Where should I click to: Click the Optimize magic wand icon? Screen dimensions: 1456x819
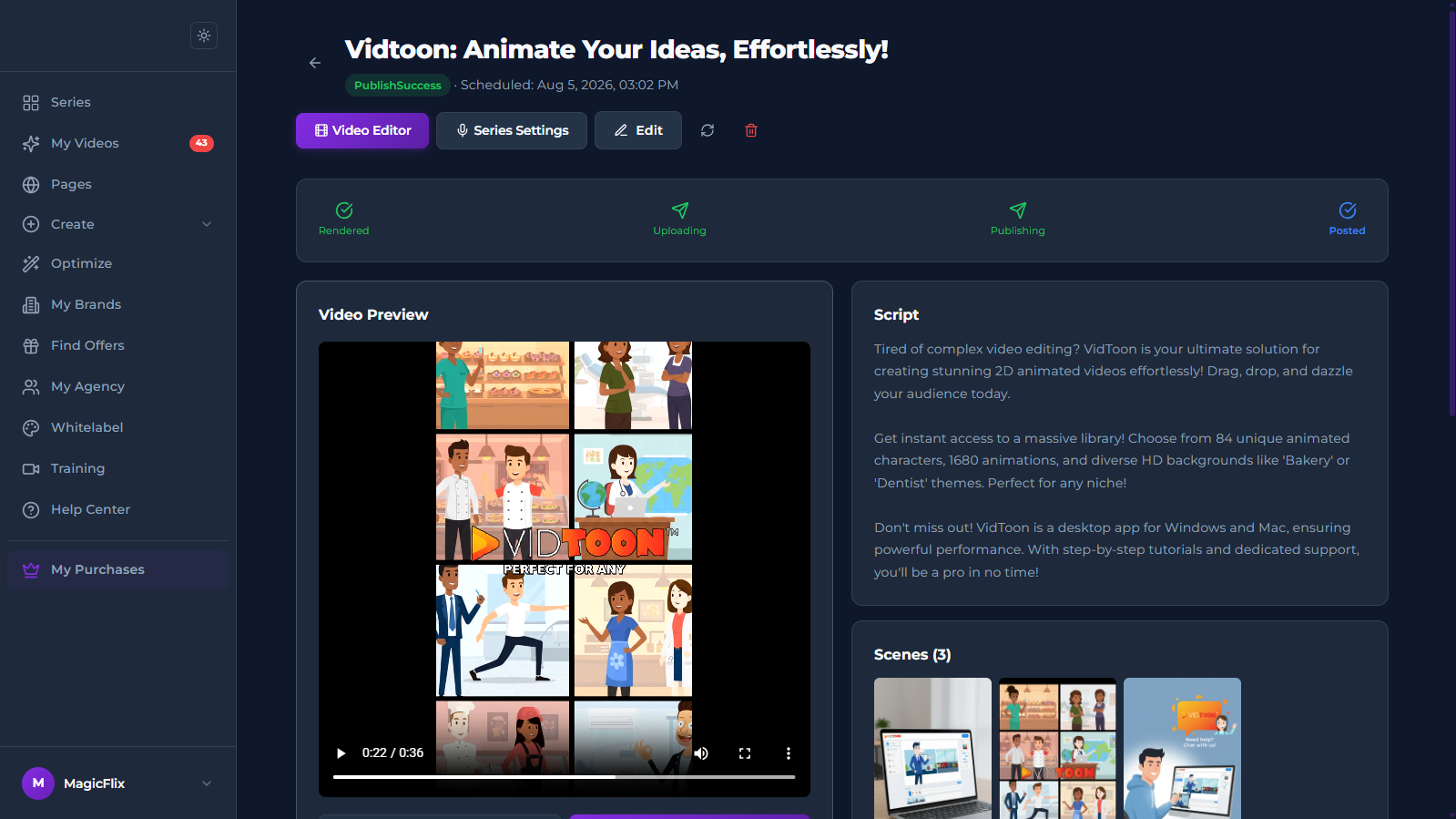tap(31, 263)
